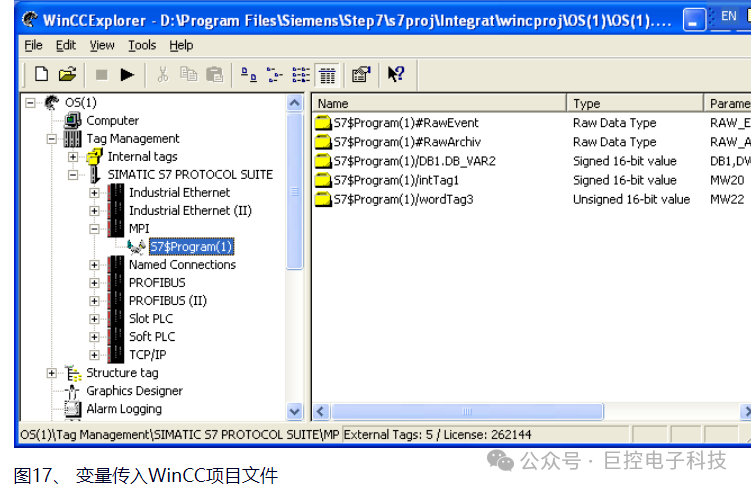Select tag S7$Program(1)/intTag1 name
This screenshot has width=751, height=491.
click(x=396, y=181)
